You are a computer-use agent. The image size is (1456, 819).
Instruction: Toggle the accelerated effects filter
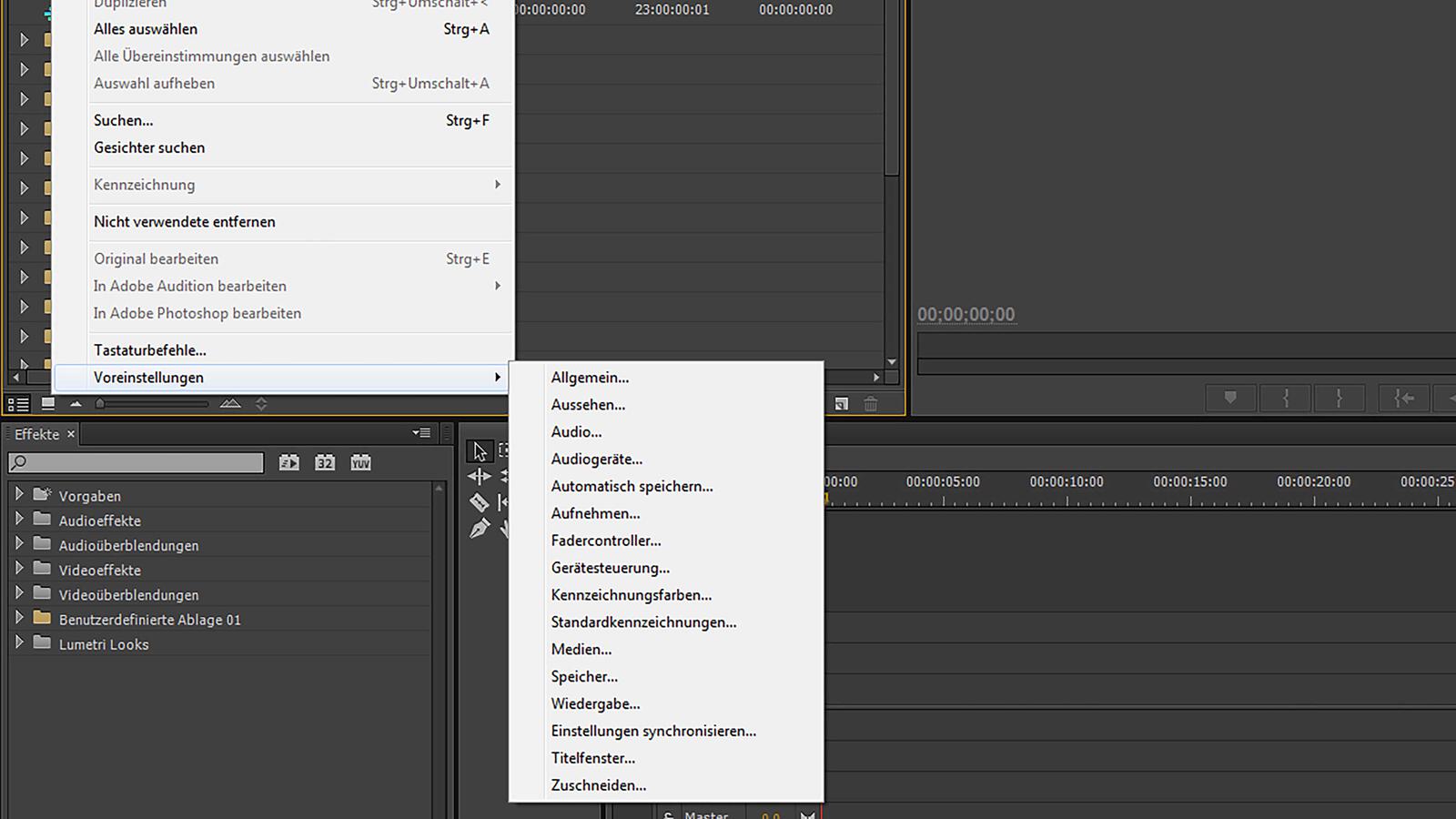coord(288,463)
